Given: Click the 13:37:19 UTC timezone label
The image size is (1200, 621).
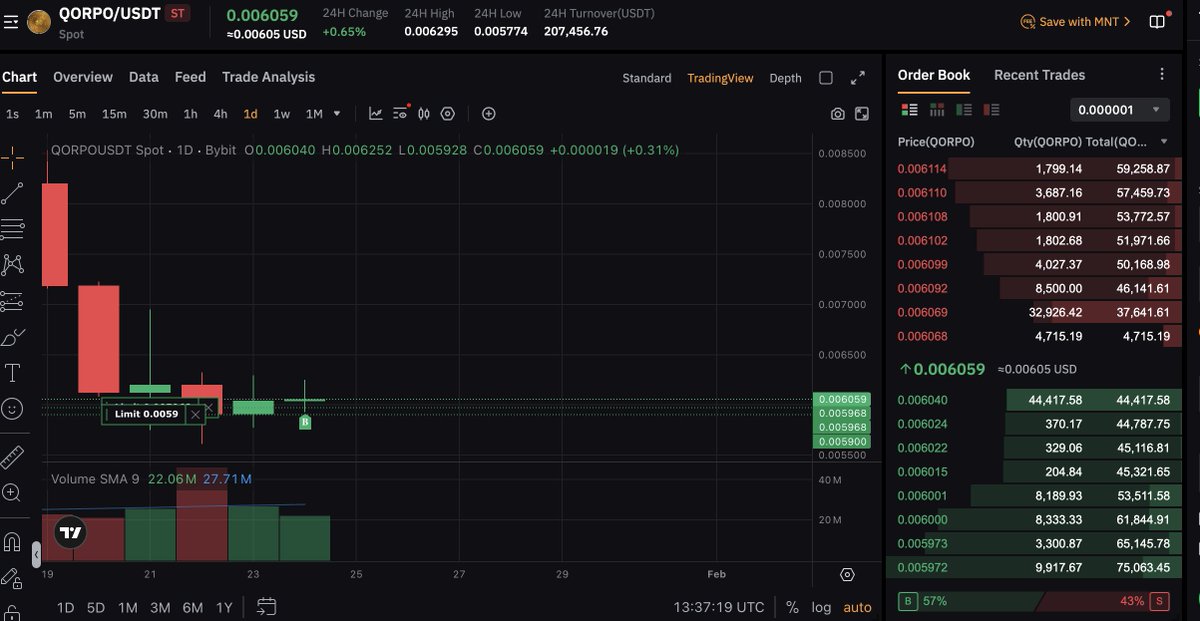Looking at the screenshot, I should (x=719, y=607).
